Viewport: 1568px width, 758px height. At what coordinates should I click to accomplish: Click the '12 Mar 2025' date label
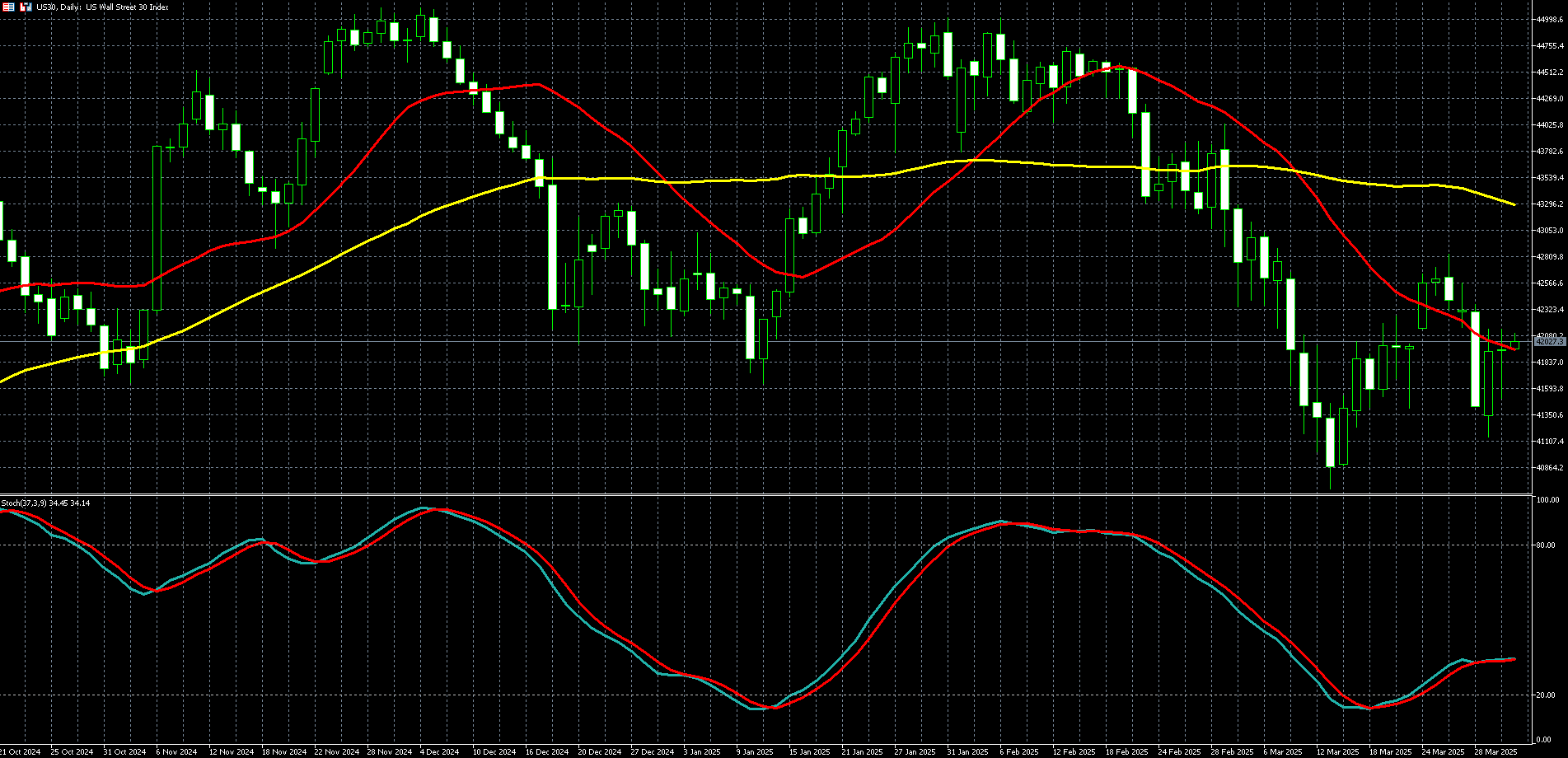tap(1337, 752)
